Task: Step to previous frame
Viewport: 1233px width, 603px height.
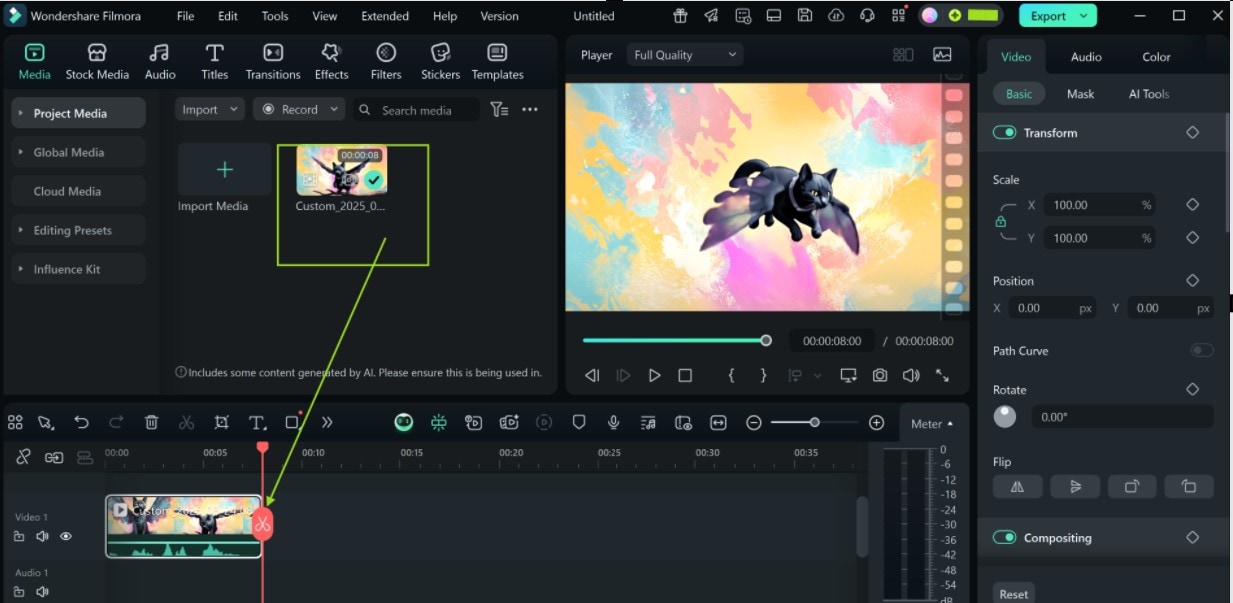Action: click(592, 375)
